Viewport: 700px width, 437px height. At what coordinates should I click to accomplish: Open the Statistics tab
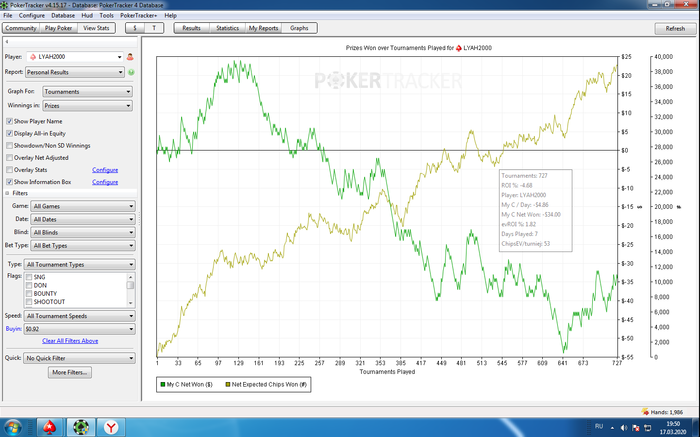coord(227,28)
